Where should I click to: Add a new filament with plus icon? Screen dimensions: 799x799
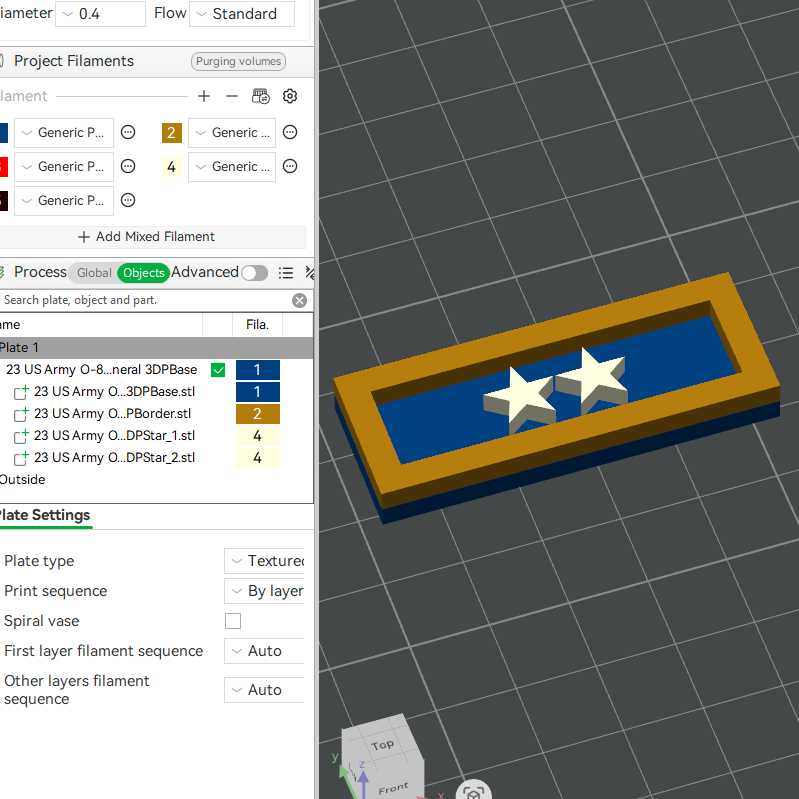pos(204,96)
